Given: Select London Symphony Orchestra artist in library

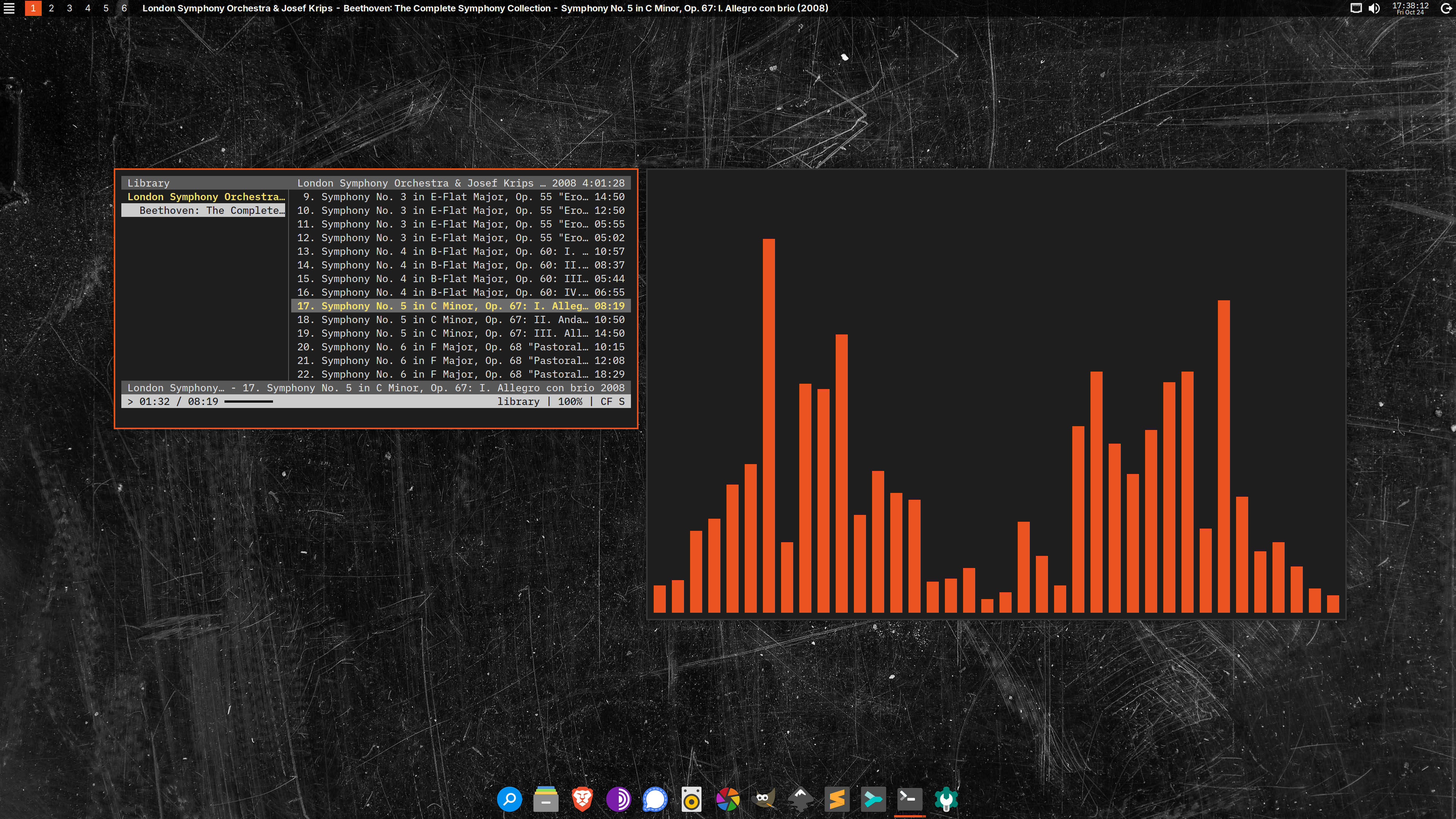Looking at the screenshot, I should (x=205, y=197).
